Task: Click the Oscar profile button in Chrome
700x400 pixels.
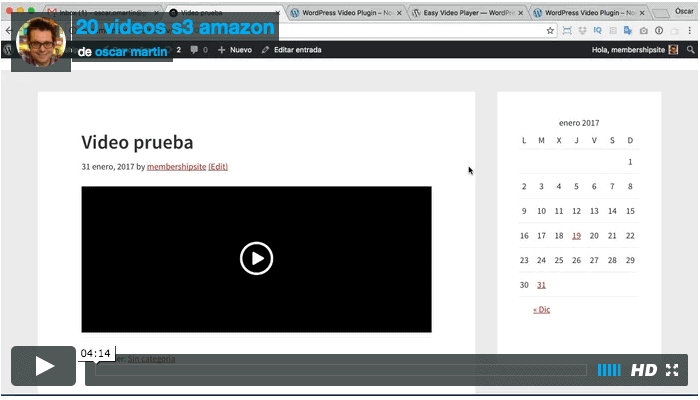Action: (683, 11)
